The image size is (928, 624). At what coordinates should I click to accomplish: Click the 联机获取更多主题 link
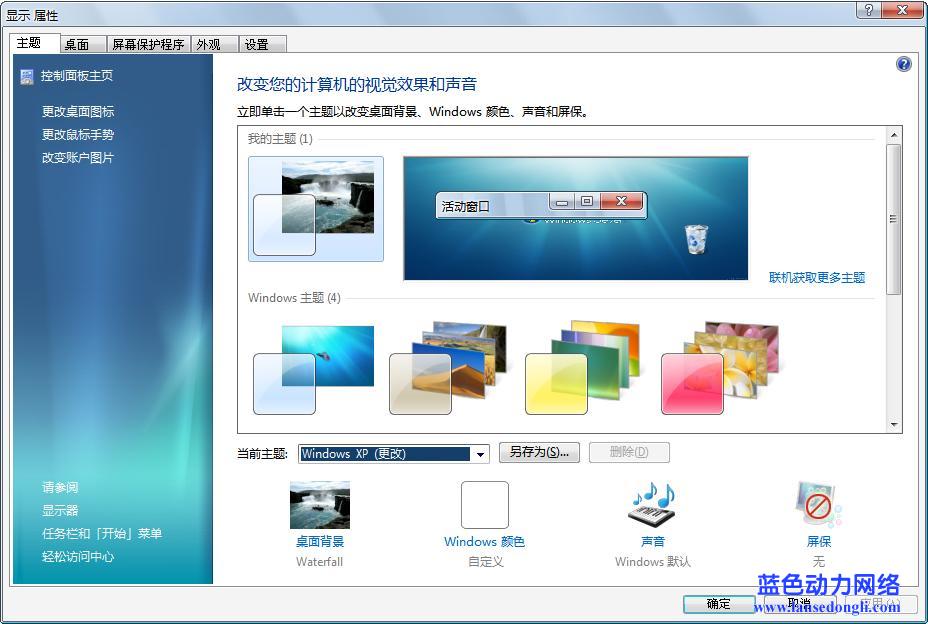point(816,277)
